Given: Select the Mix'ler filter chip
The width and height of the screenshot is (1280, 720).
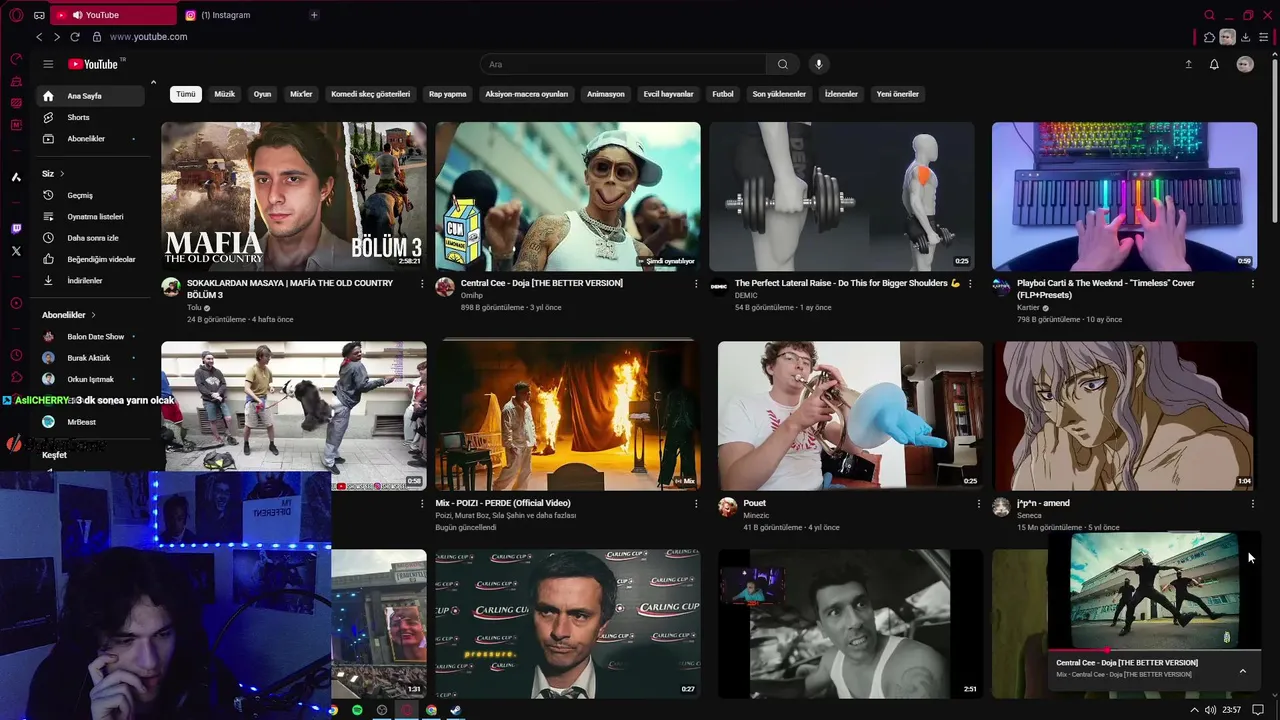Looking at the screenshot, I should pos(301,94).
